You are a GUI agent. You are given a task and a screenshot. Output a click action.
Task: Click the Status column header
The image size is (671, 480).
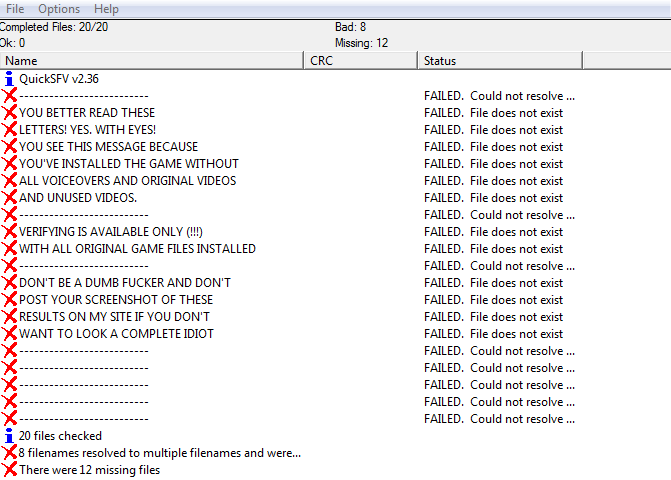[x=500, y=61]
